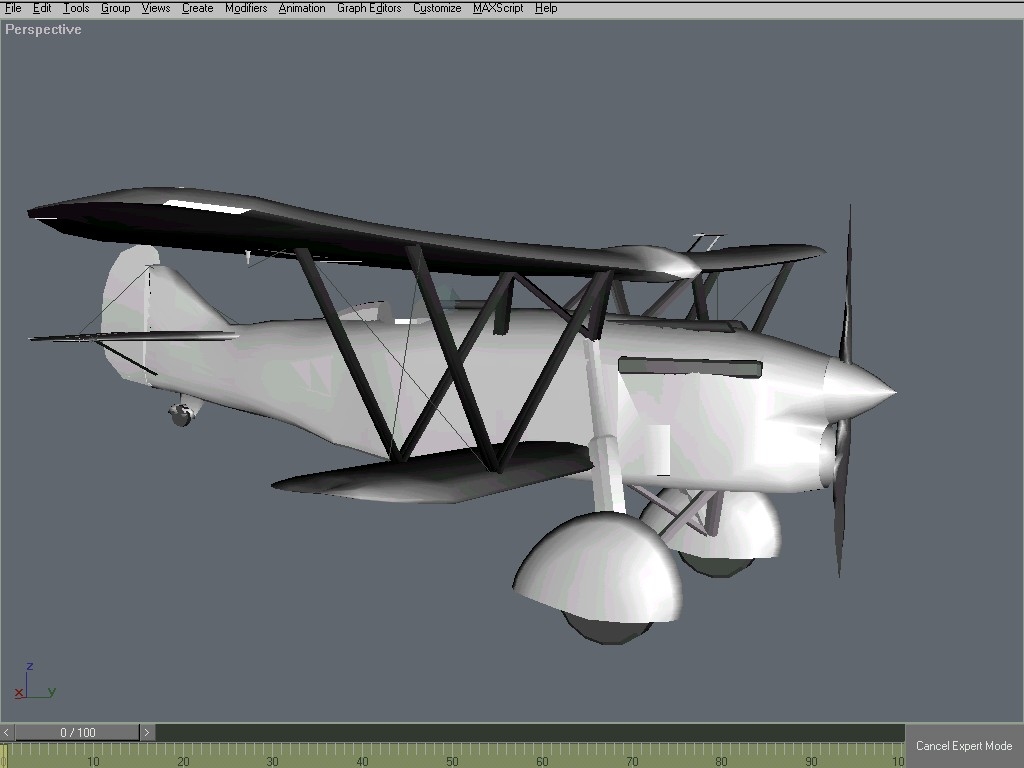This screenshot has height=768, width=1024.
Task: Open the Tools menu
Action: tap(76, 8)
